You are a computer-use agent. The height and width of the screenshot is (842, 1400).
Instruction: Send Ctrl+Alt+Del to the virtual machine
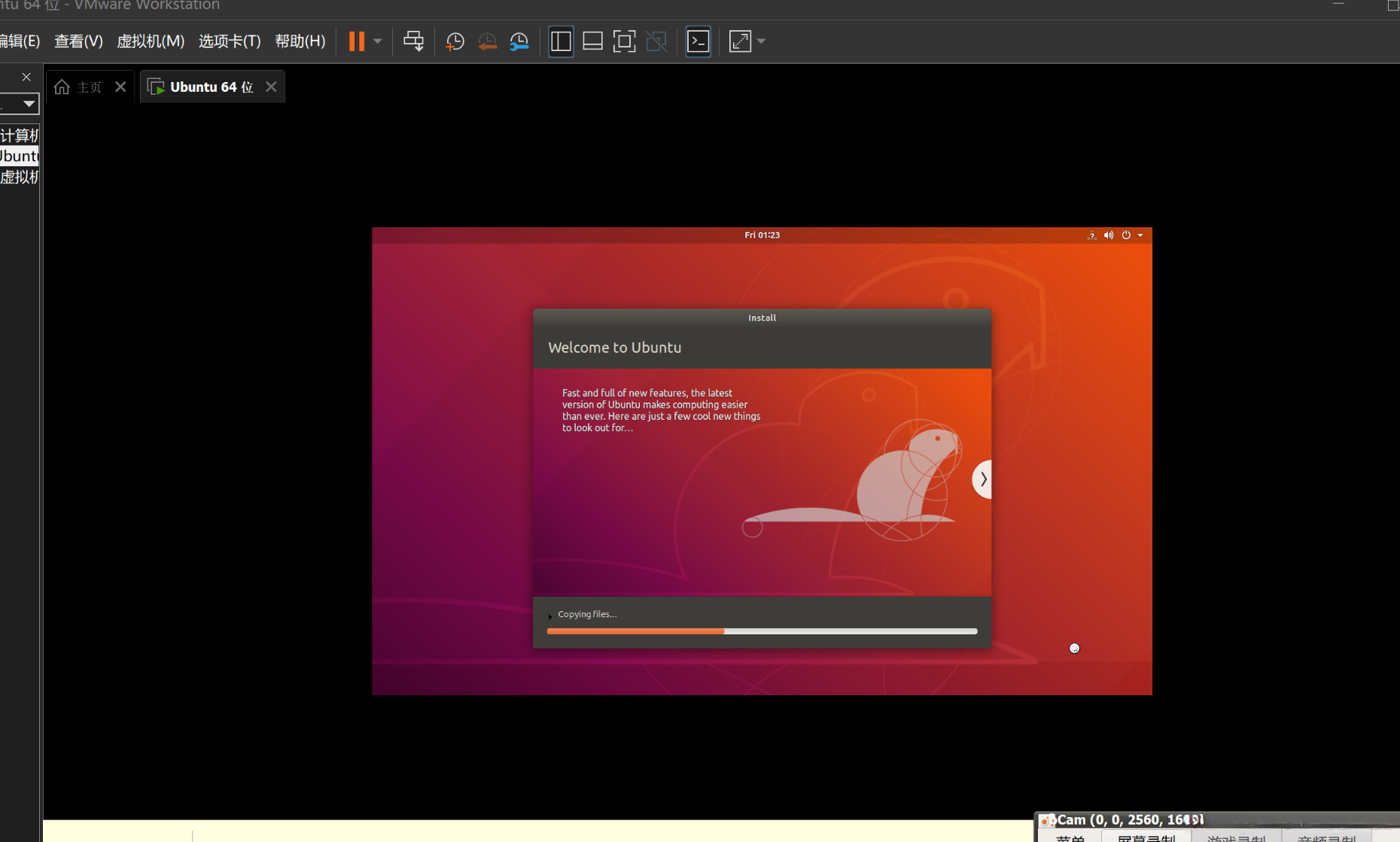413,41
